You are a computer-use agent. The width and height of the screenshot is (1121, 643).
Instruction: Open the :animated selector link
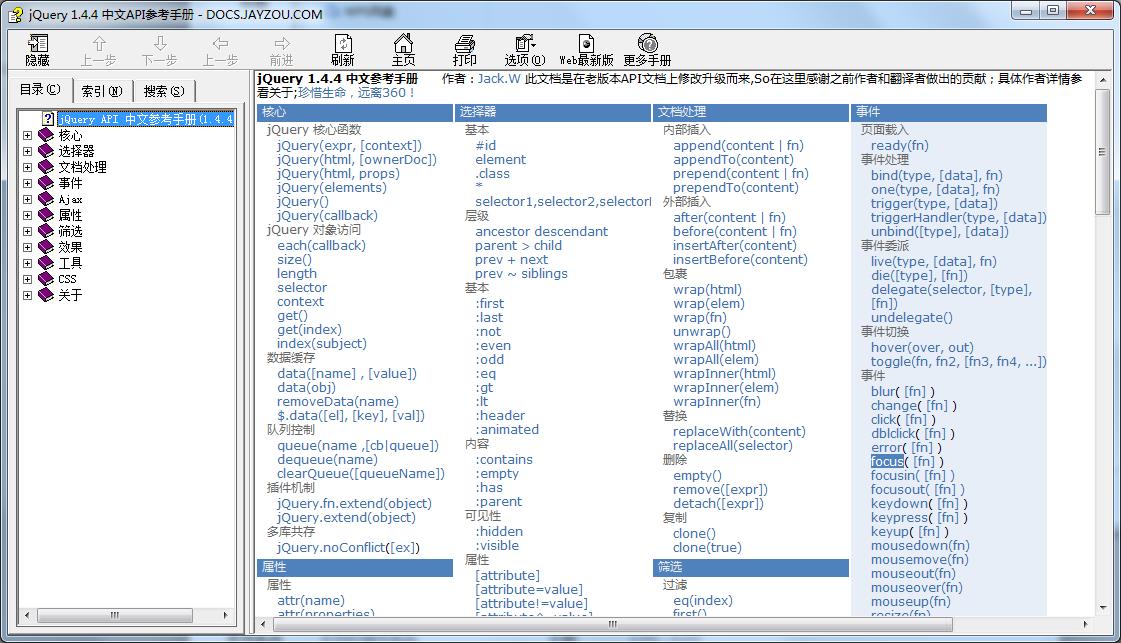[507, 430]
